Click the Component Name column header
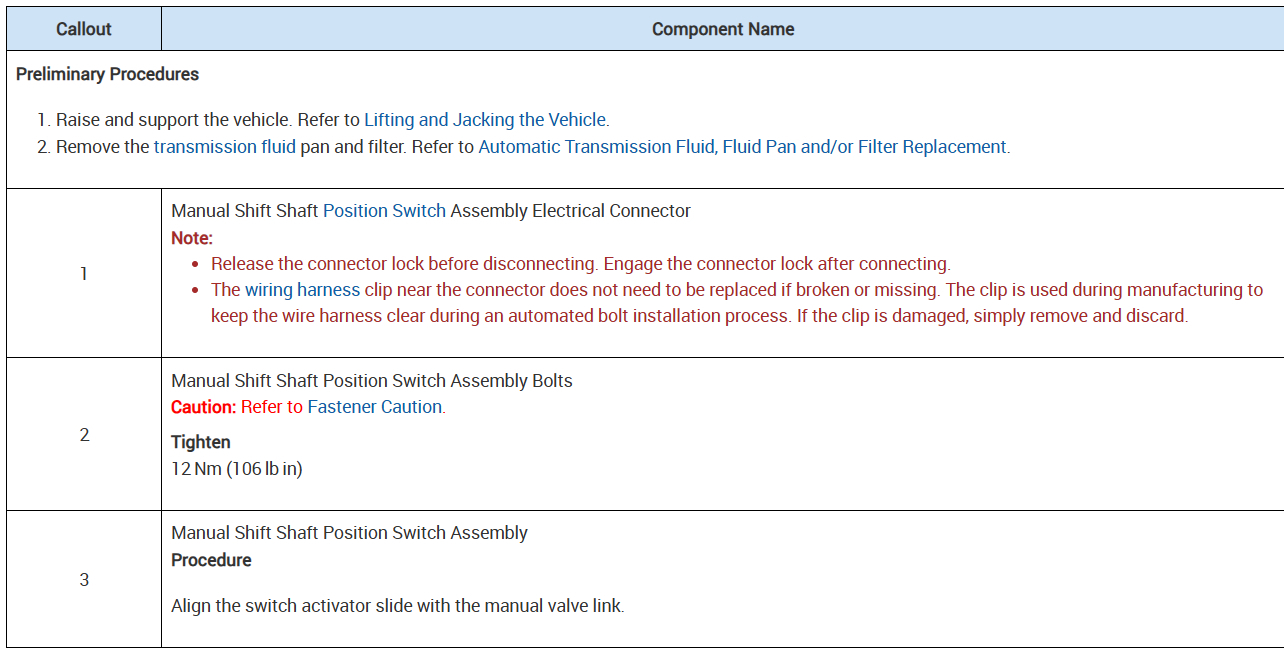This screenshot has height=652, width=1284. 722,29
